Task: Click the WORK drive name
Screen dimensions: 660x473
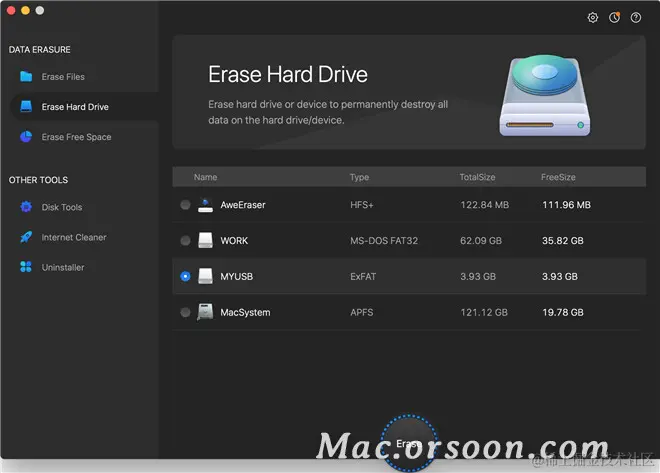Action: (x=234, y=240)
